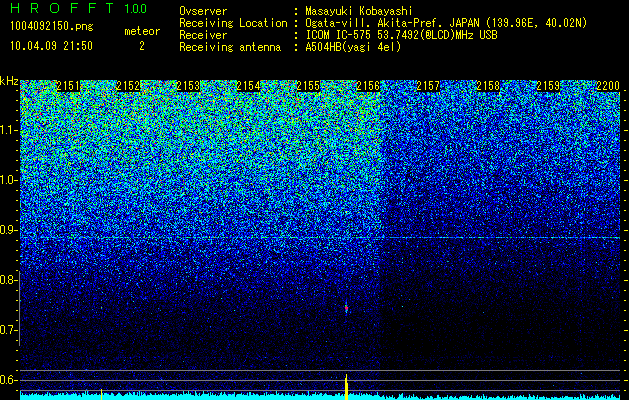Click the "Receiving antenna" label

(230, 47)
